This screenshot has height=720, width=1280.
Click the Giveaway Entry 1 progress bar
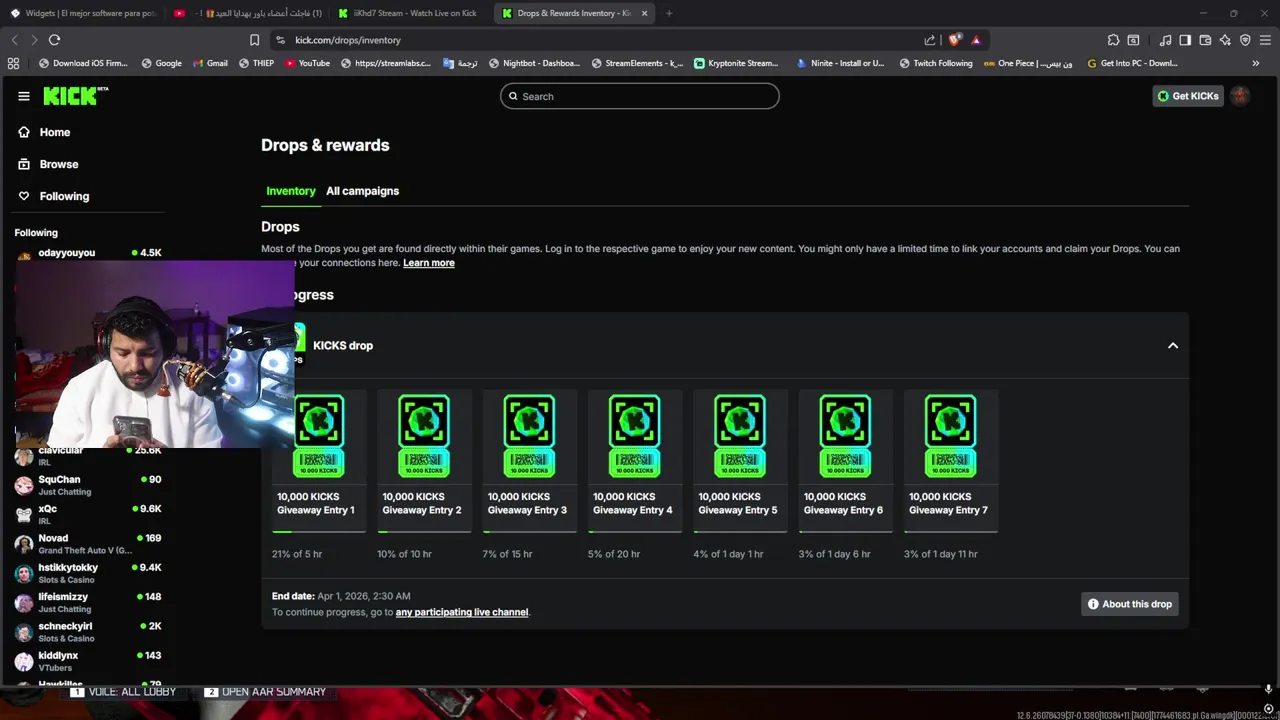[x=319, y=532]
